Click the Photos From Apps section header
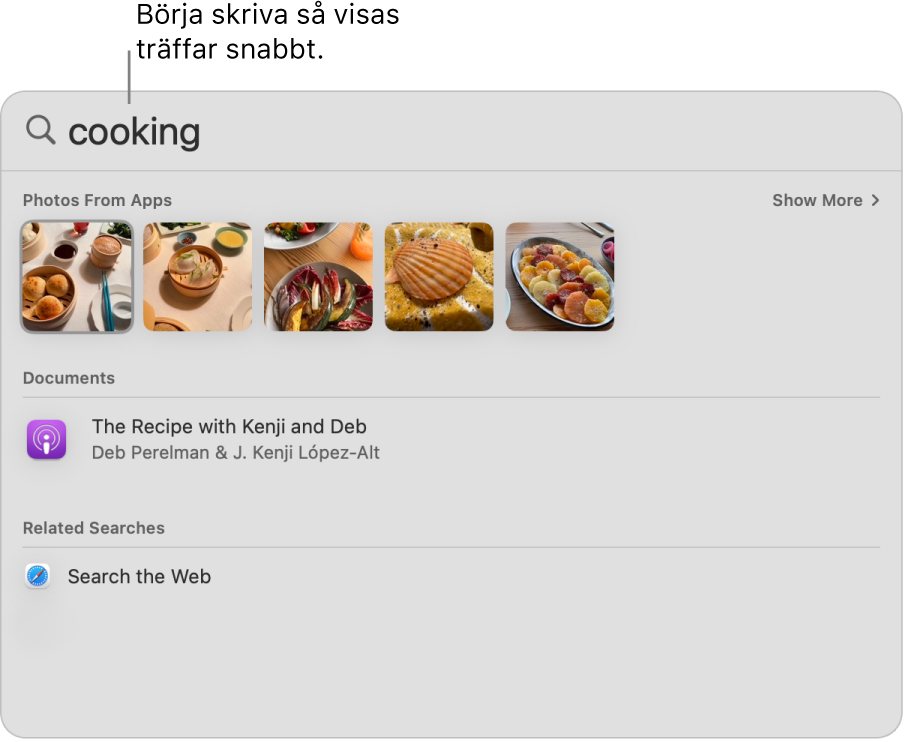 point(97,200)
